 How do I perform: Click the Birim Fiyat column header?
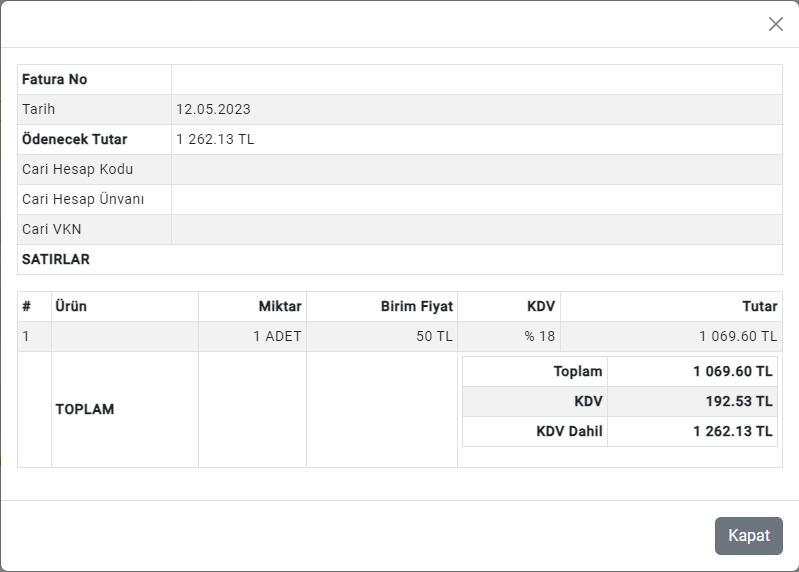417,307
